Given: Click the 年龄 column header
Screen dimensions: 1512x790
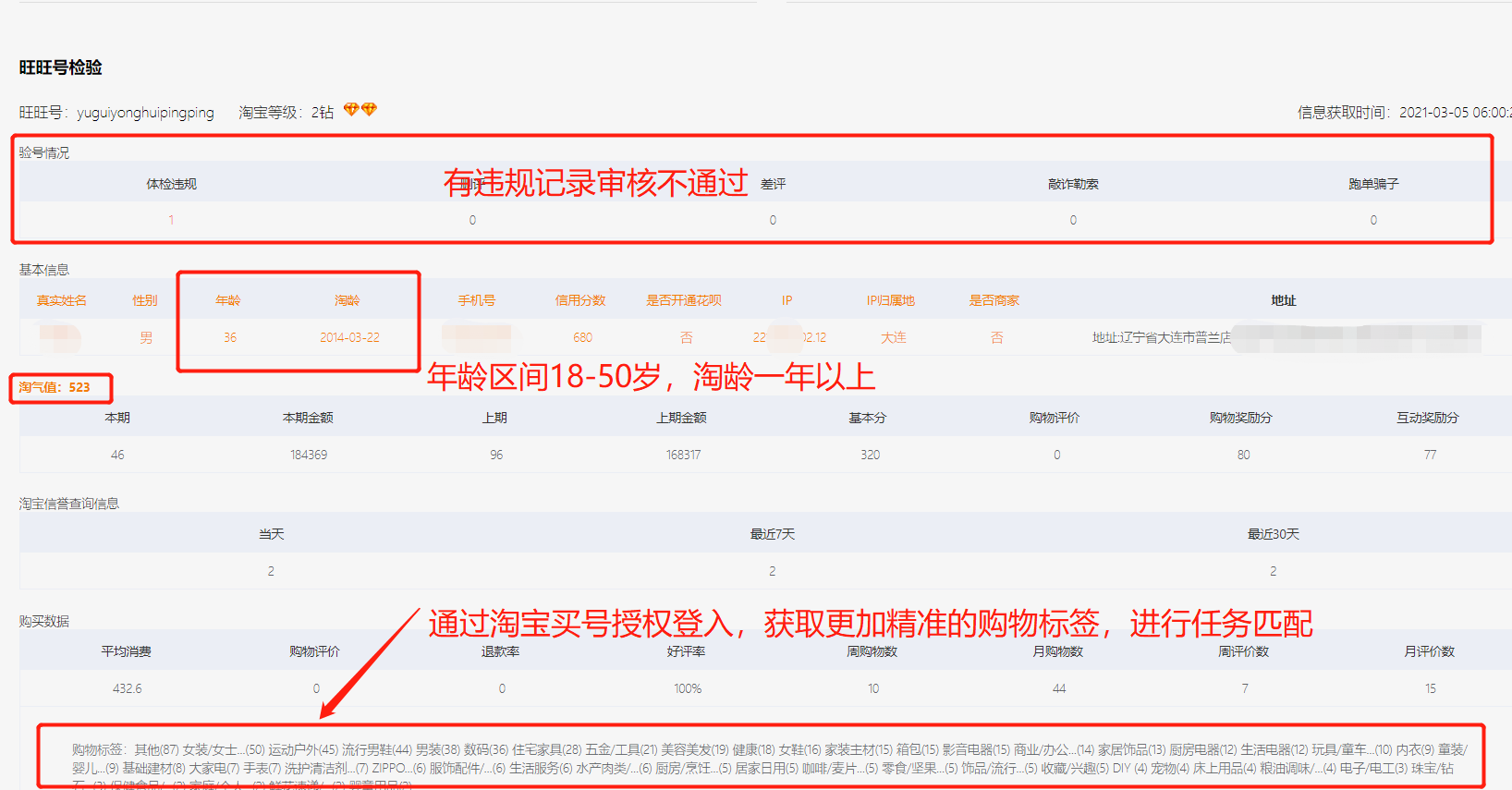Looking at the screenshot, I should tap(228, 300).
